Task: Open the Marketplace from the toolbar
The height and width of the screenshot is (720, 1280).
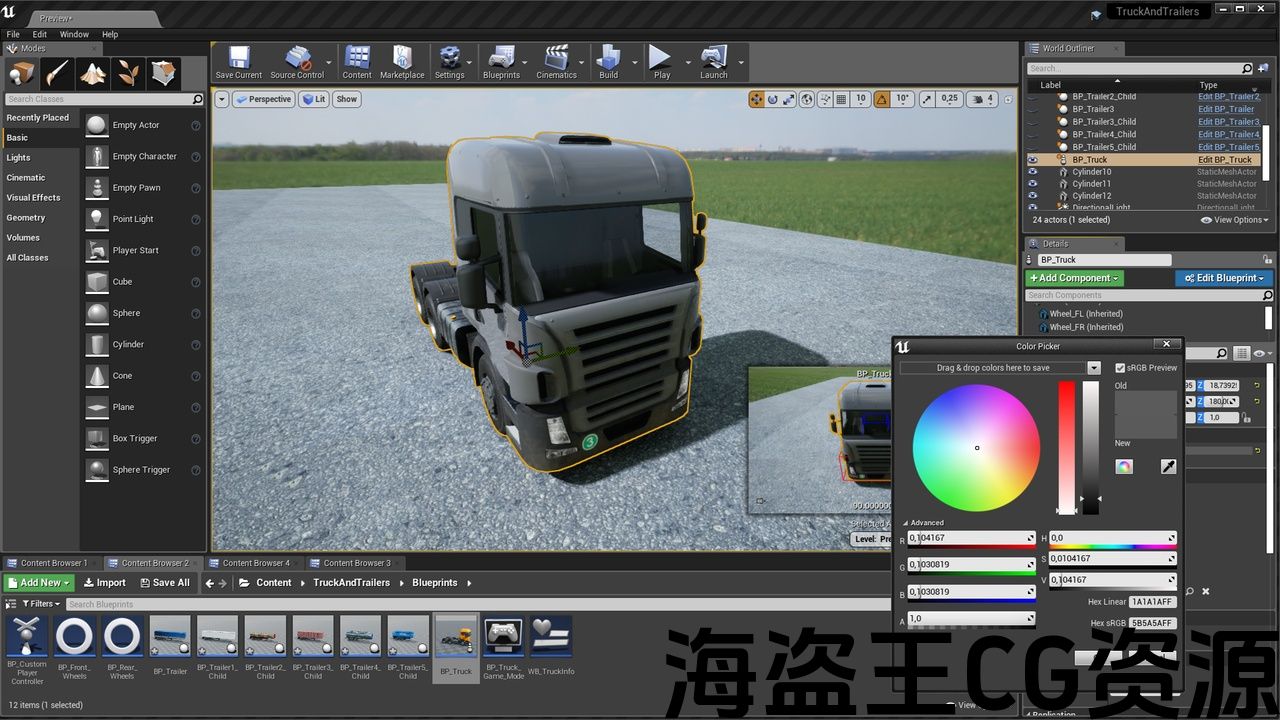Action: (402, 62)
